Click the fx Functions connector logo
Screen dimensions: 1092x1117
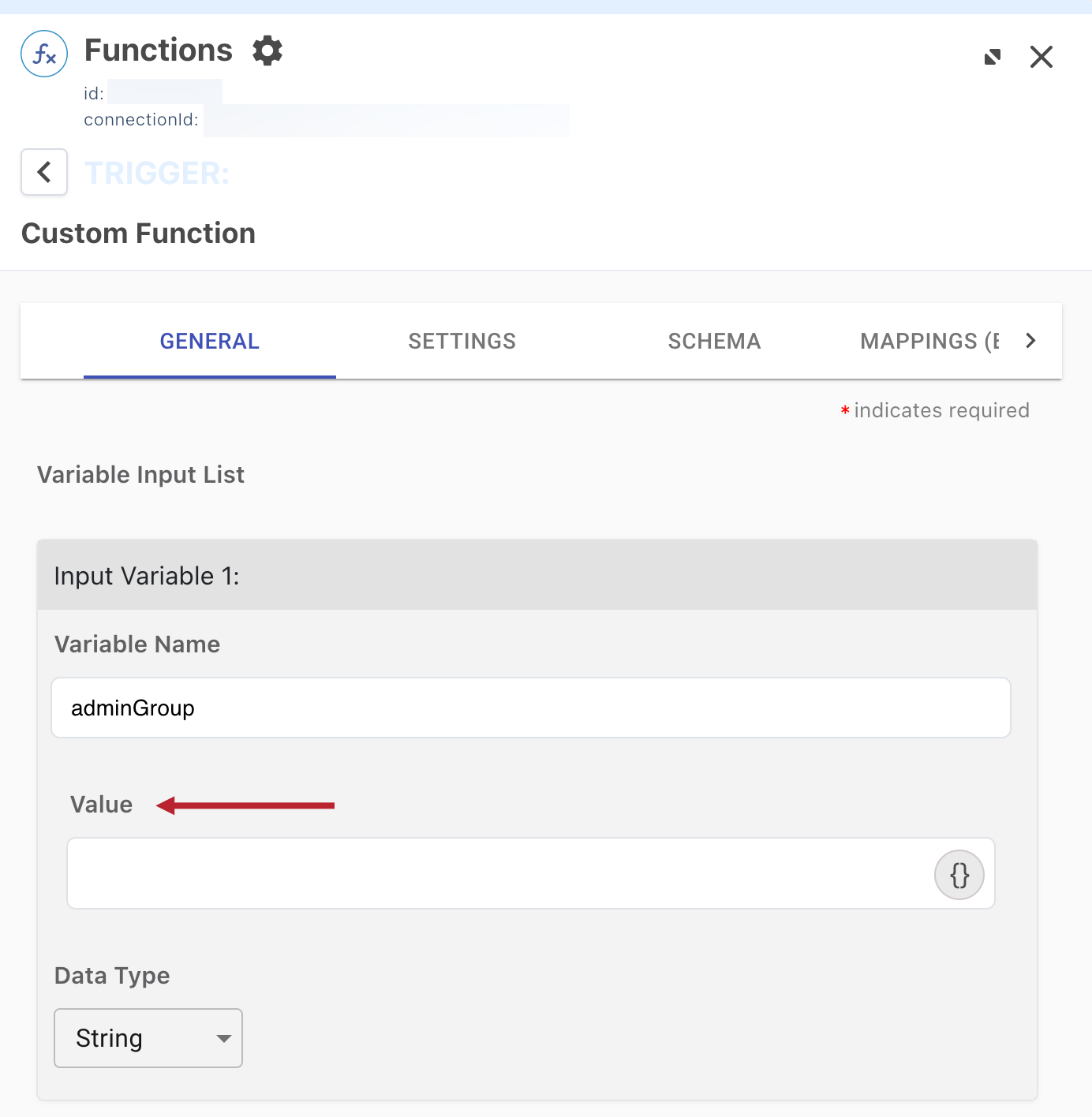[x=43, y=53]
